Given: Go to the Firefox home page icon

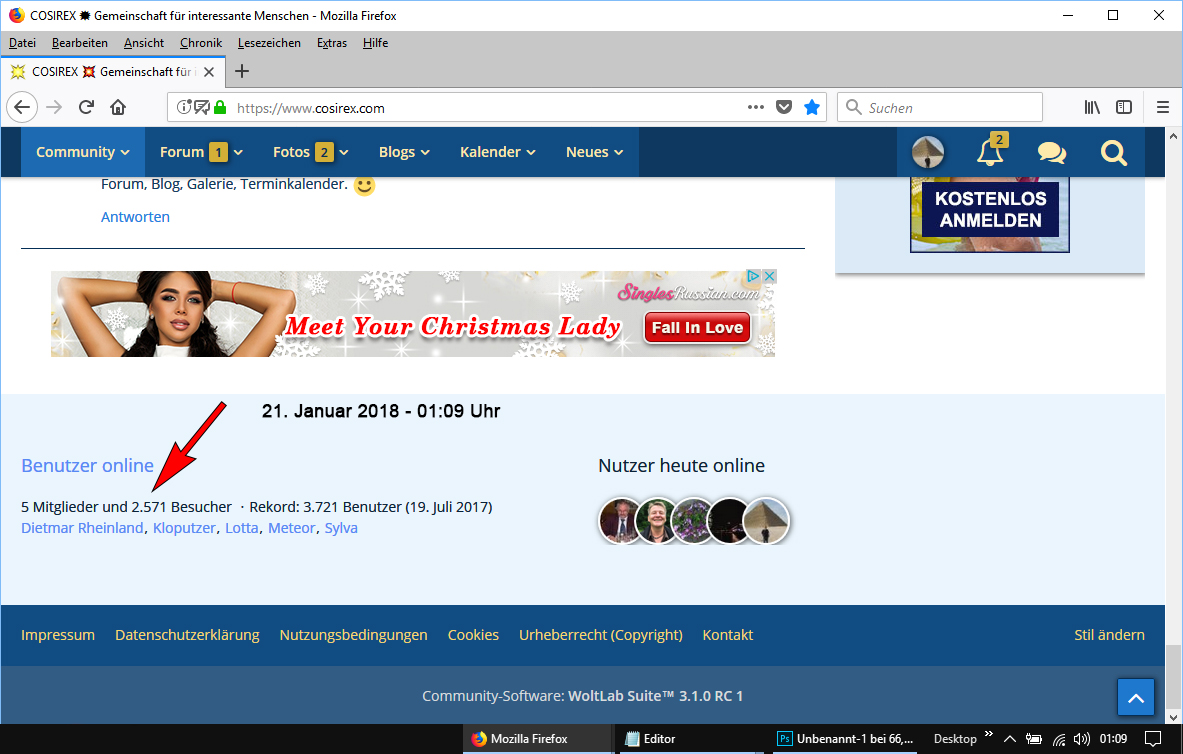Looking at the screenshot, I should coord(118,108).
